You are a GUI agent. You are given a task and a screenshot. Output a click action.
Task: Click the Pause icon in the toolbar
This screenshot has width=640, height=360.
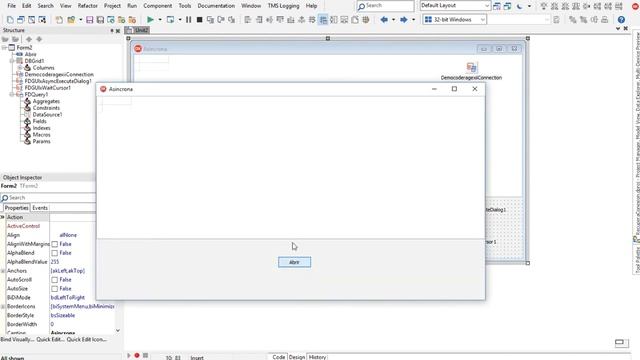tap(189, 20)
